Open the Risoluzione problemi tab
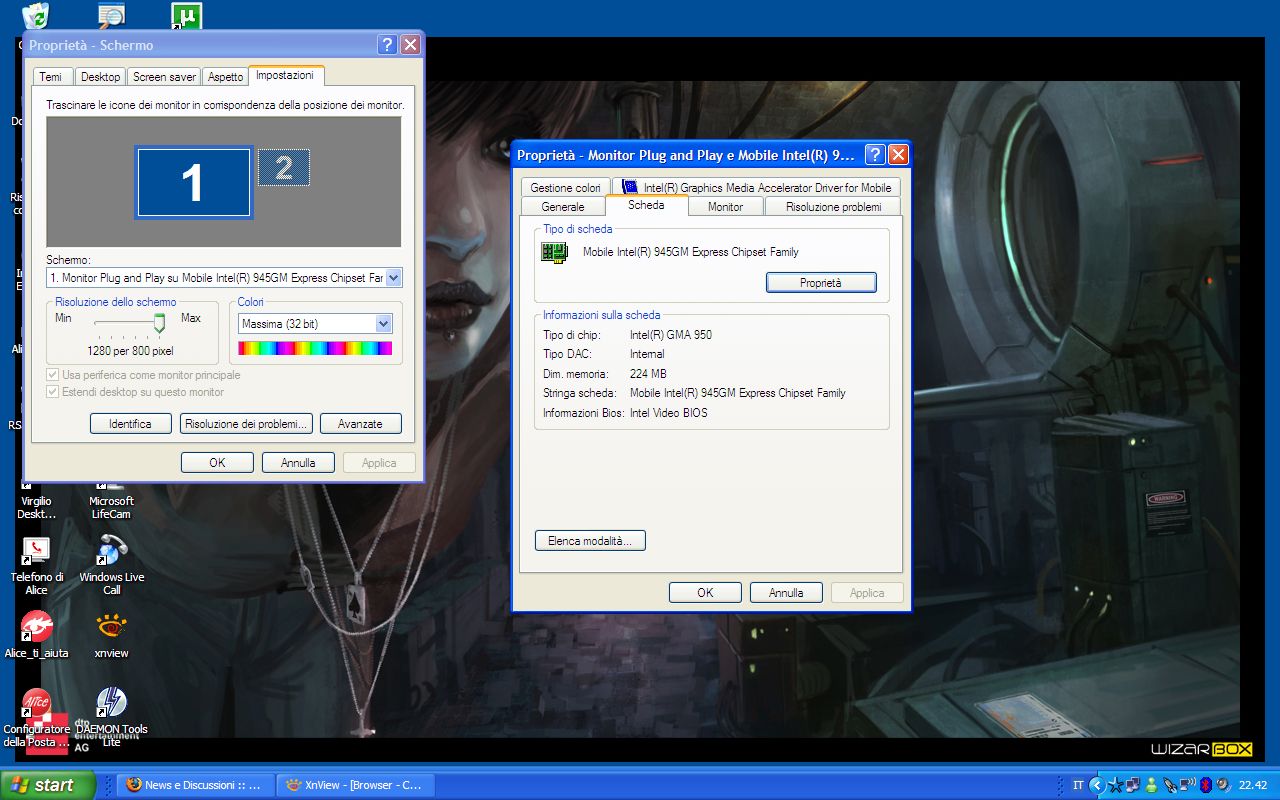 click(x=833, y=206)
